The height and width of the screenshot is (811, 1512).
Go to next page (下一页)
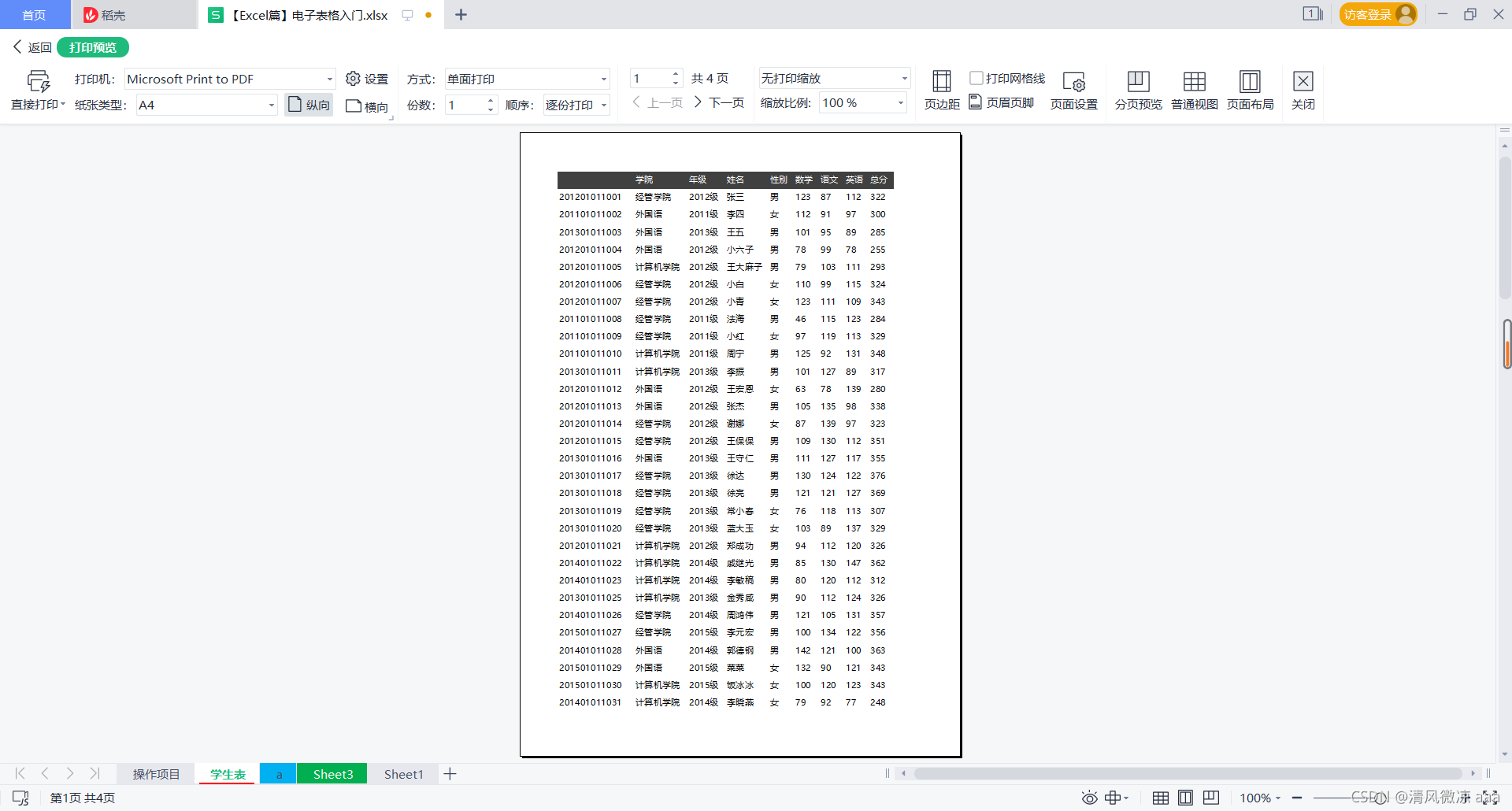click(x=718, y=102)
